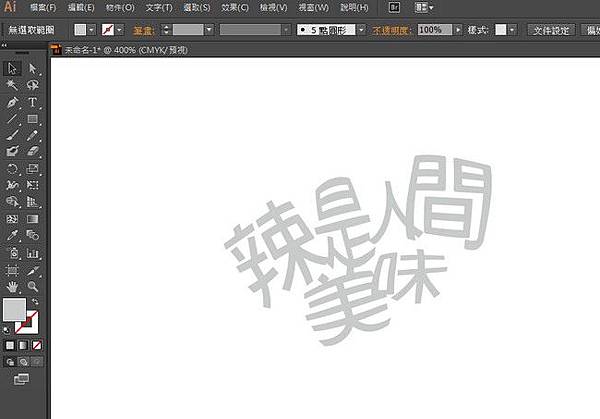Select the Column Graph tool
The height and width of the screenshot is (419, 600).
33,253
